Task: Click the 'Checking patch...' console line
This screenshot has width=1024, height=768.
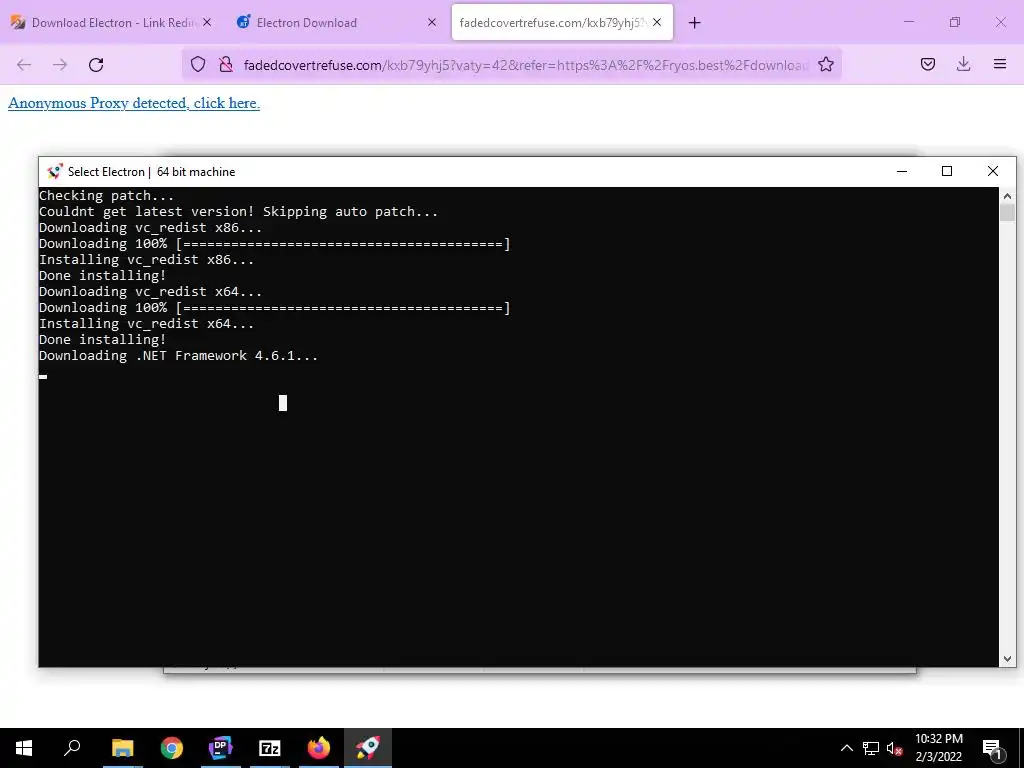Action: pyautogui.click(x=106, y=195)
